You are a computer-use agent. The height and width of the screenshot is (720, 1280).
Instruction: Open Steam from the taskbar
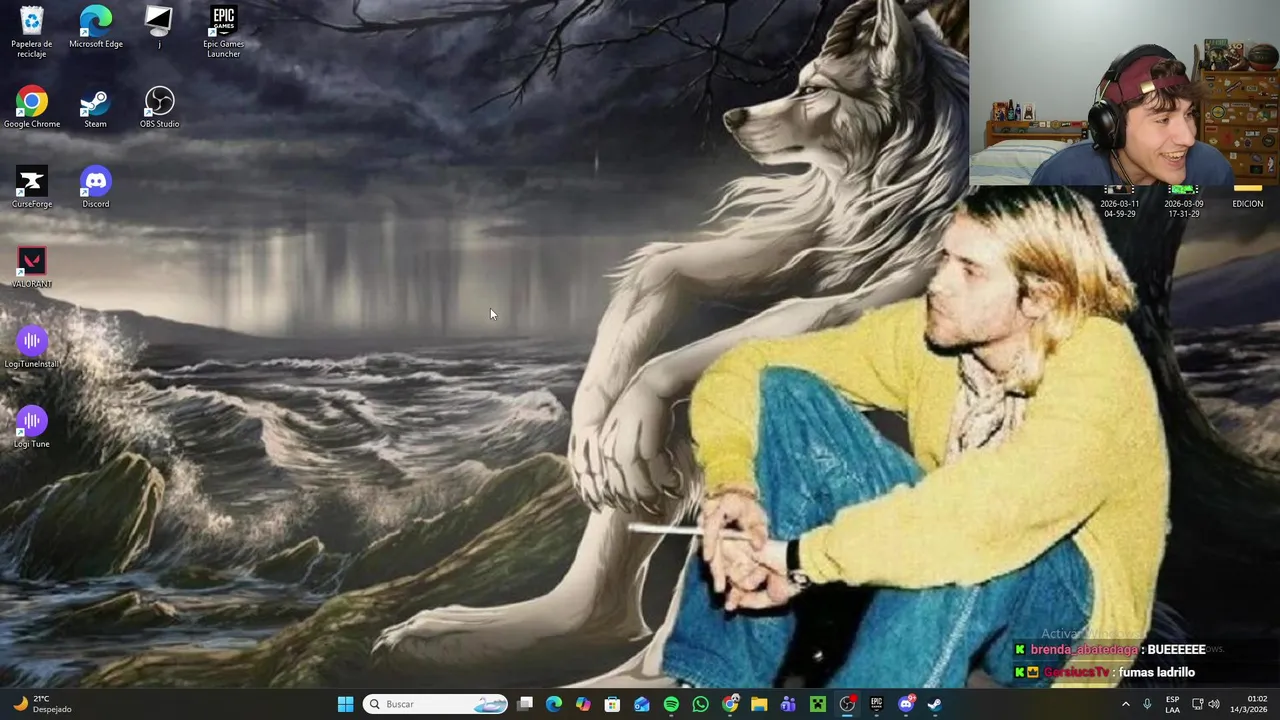pos(935,704)
